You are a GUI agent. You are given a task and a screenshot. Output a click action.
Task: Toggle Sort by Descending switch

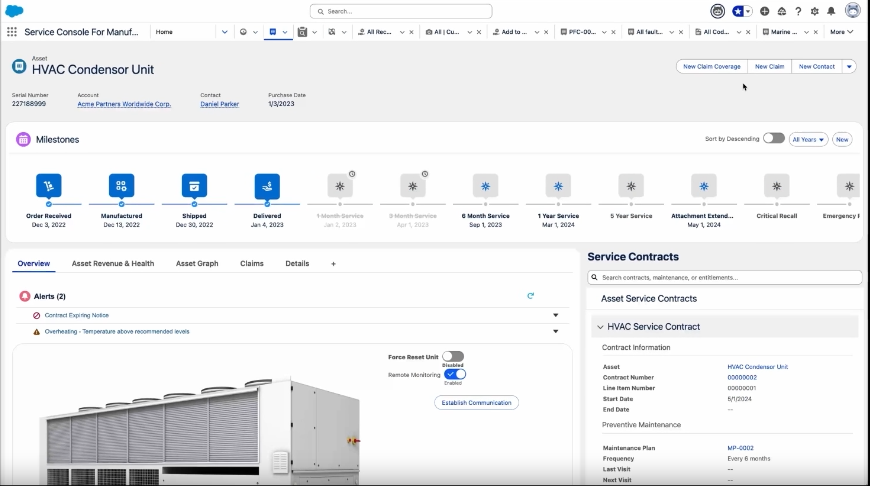(773, 138)
